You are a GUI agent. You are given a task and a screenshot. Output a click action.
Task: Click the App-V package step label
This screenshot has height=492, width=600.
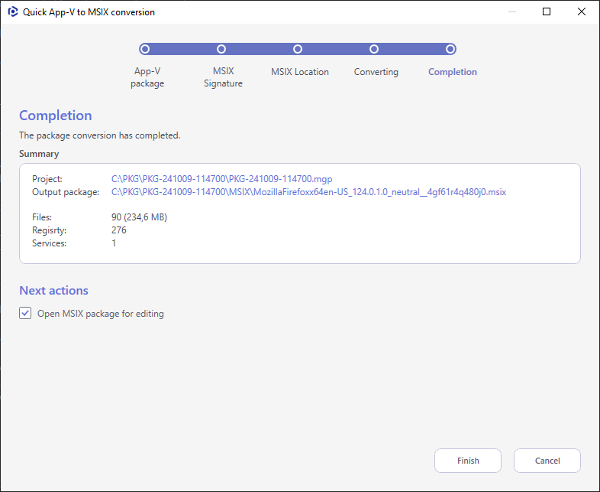point(147,77)
